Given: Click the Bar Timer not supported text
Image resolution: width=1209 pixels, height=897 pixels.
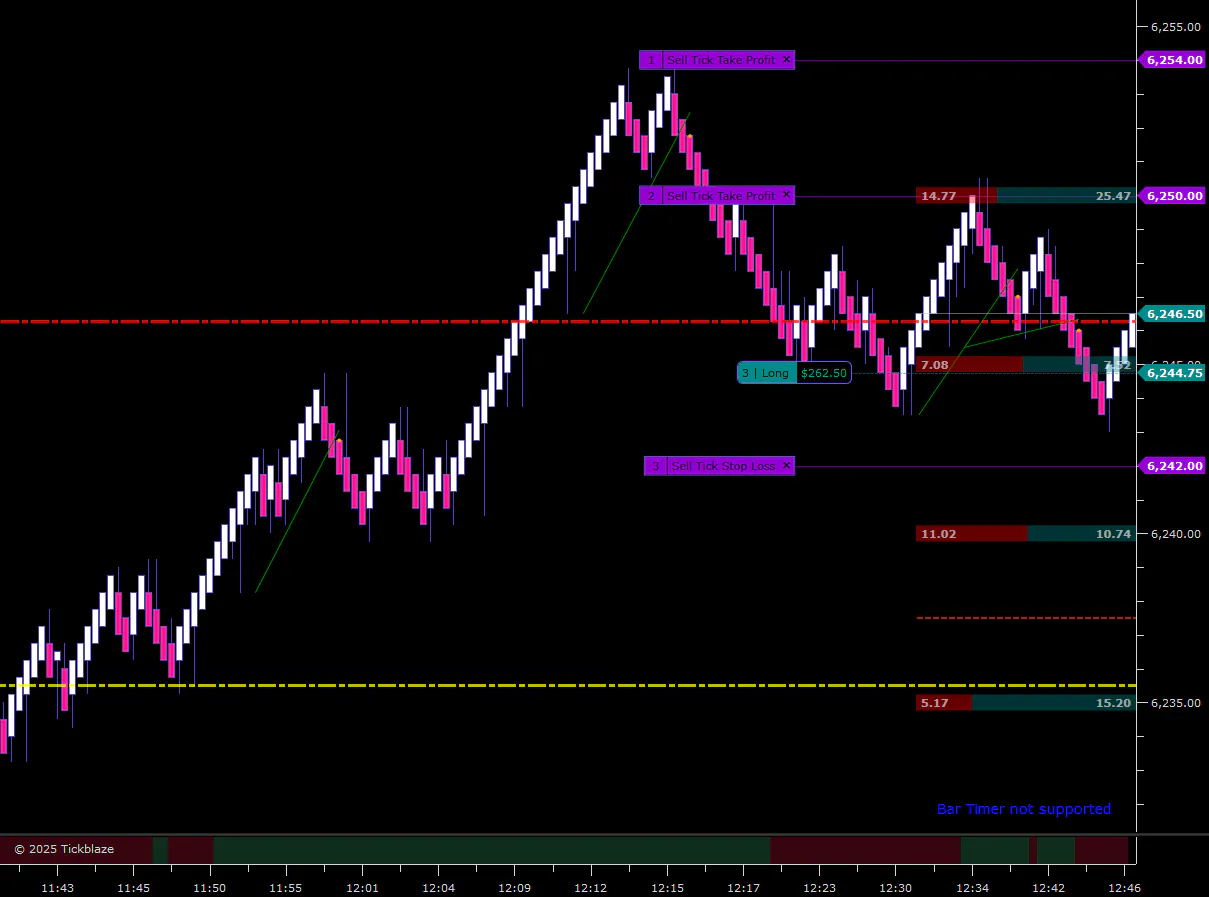Looking at the screenshot, I should (x=1024, y=809).
